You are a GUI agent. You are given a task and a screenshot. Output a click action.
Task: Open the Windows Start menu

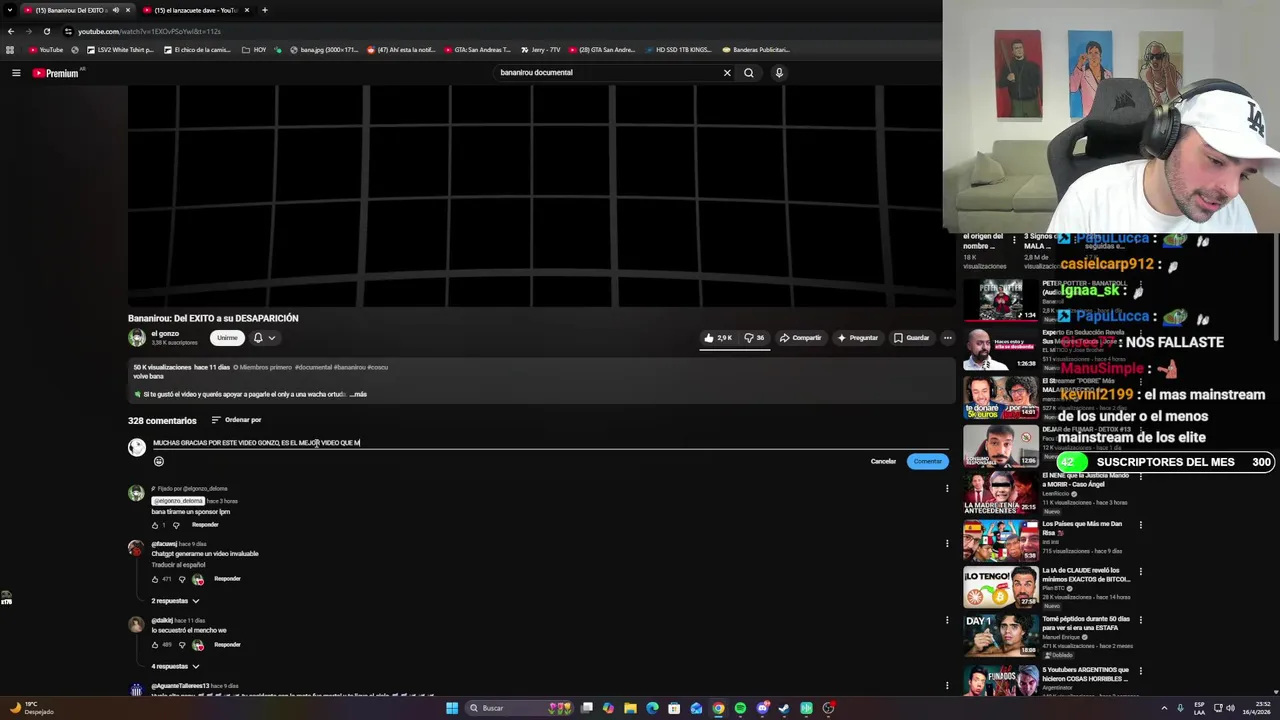[452, 708]
